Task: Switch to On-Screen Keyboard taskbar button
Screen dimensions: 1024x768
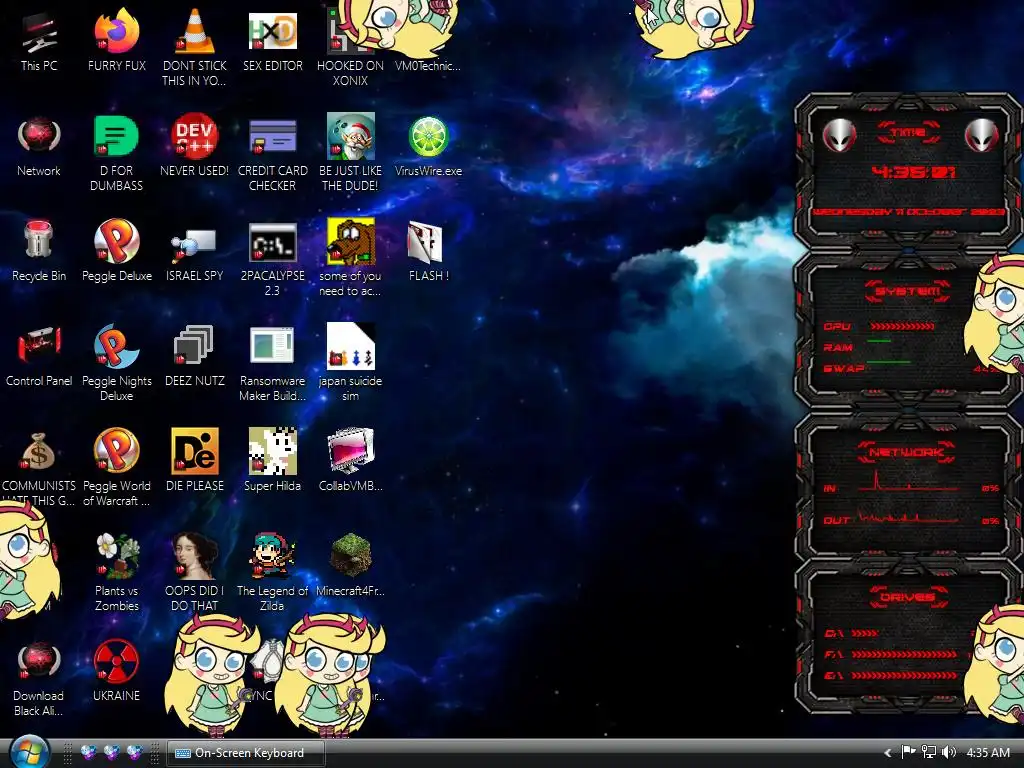Action: (x=246, y=753)
